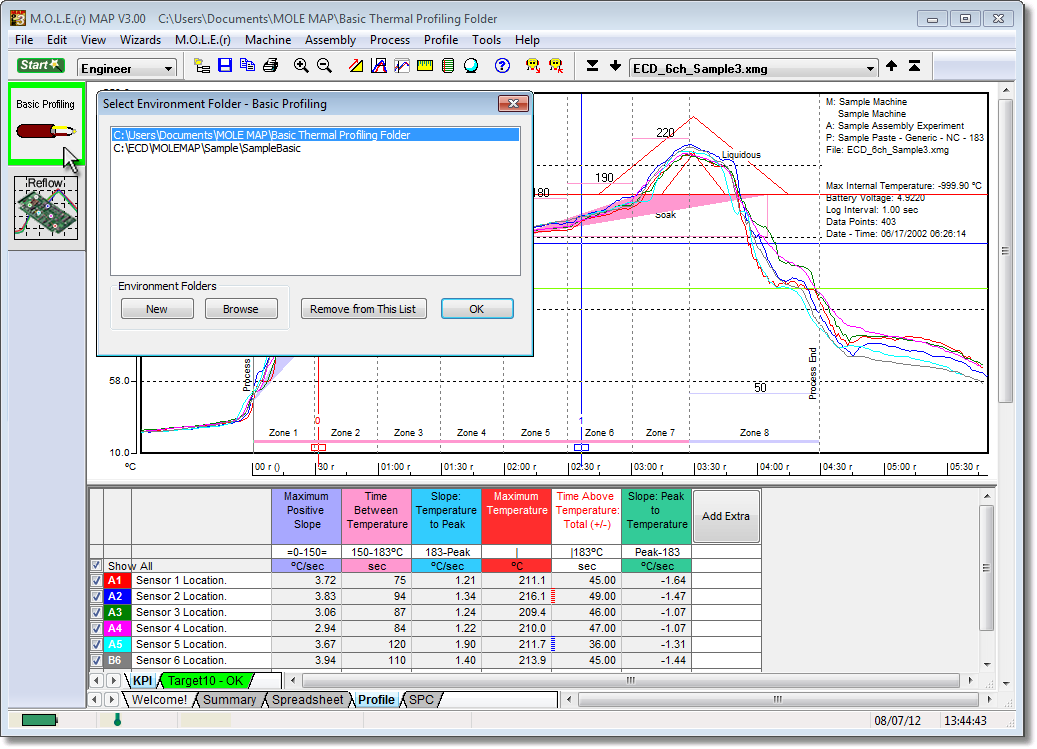Click the yellow ruler measure icon
The height and width of the screenshot is (749, 1037).
(x=425, y=65)
